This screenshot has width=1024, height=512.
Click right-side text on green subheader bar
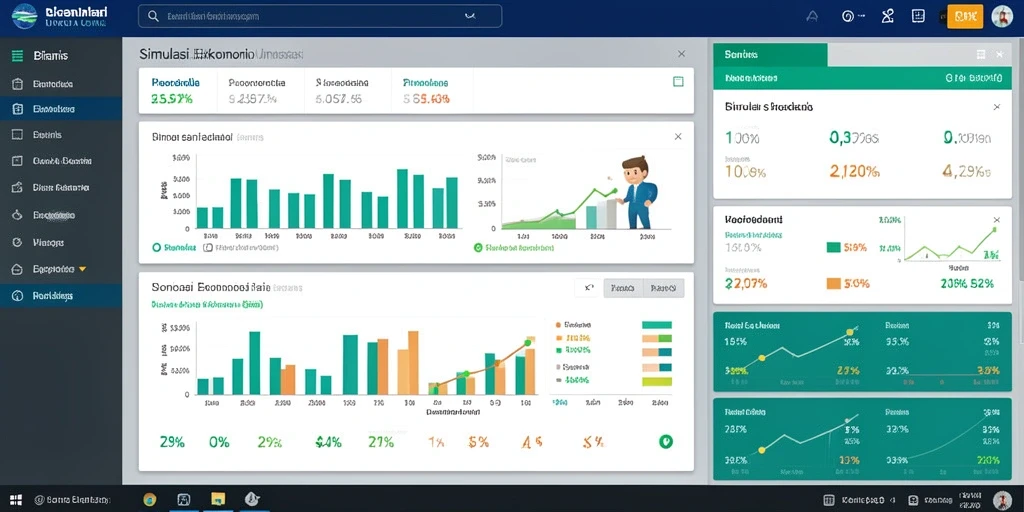pyautogui.click(x=973, y=78)
